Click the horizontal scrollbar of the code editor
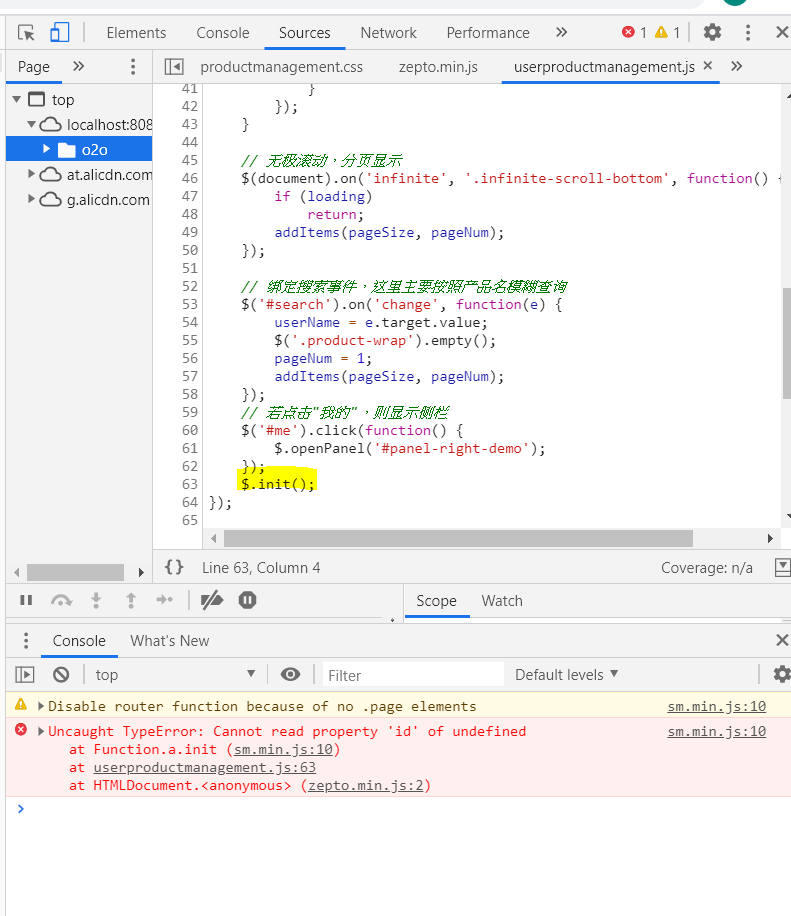 [x=459, y=538]
